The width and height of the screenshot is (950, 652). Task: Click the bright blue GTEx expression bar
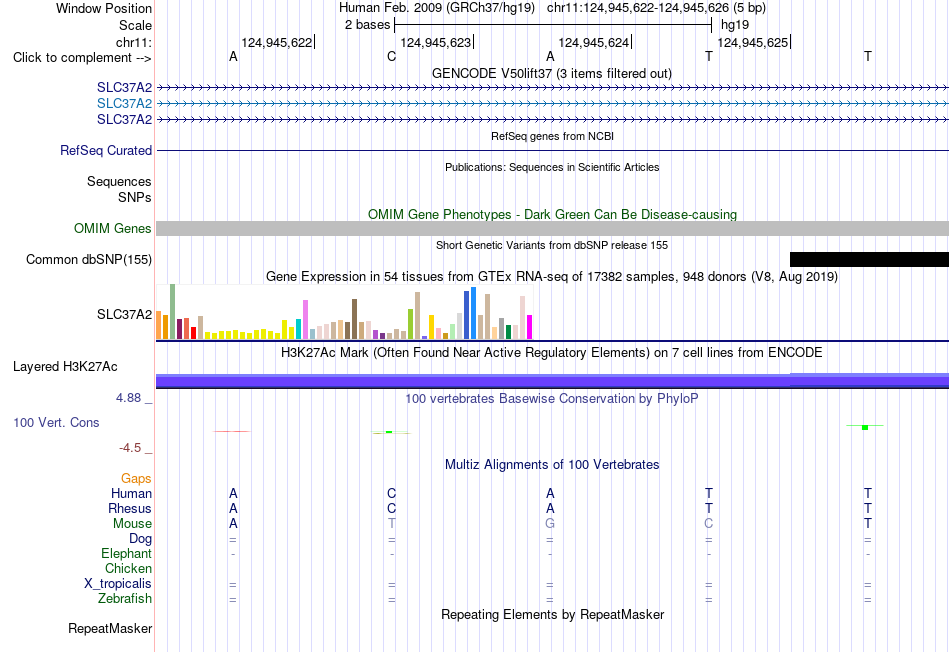pyautogui.click(x=473, y=313)
